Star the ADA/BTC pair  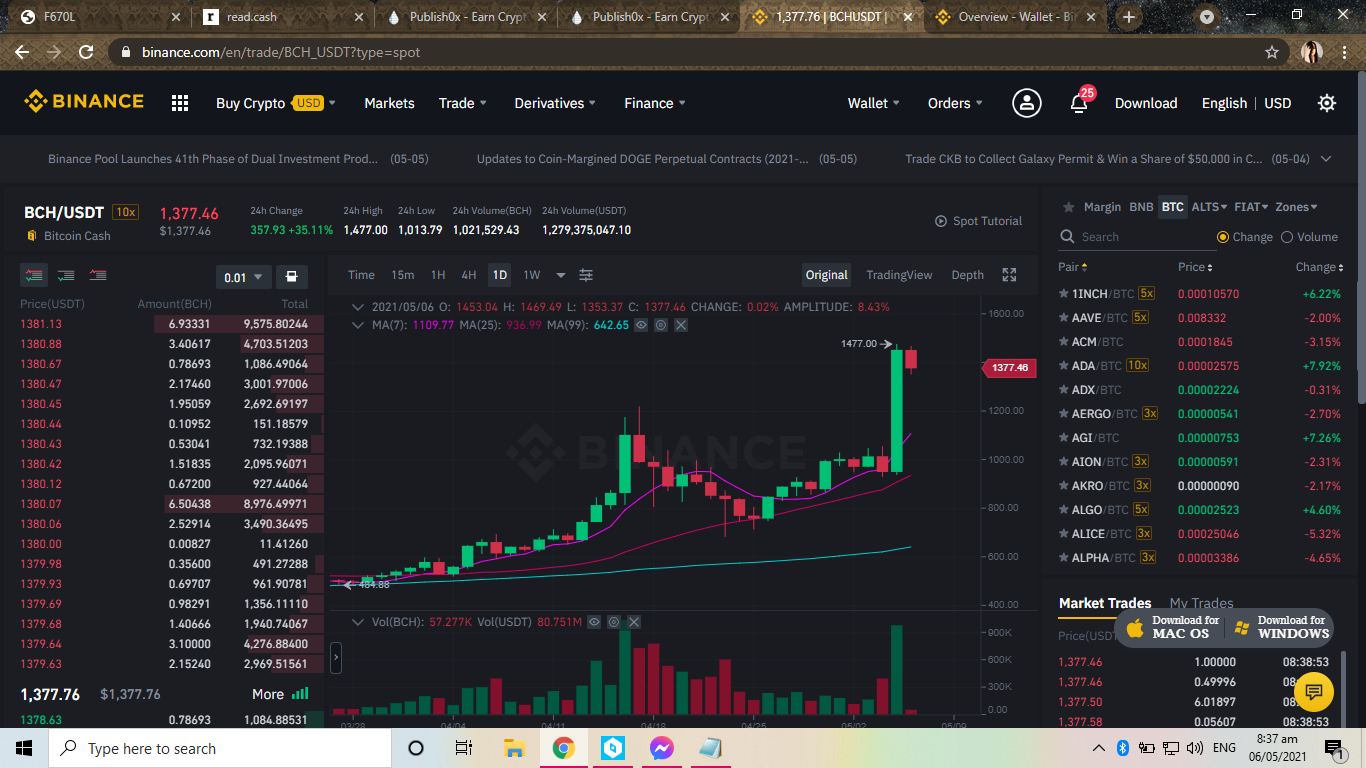pos(1064,366)
